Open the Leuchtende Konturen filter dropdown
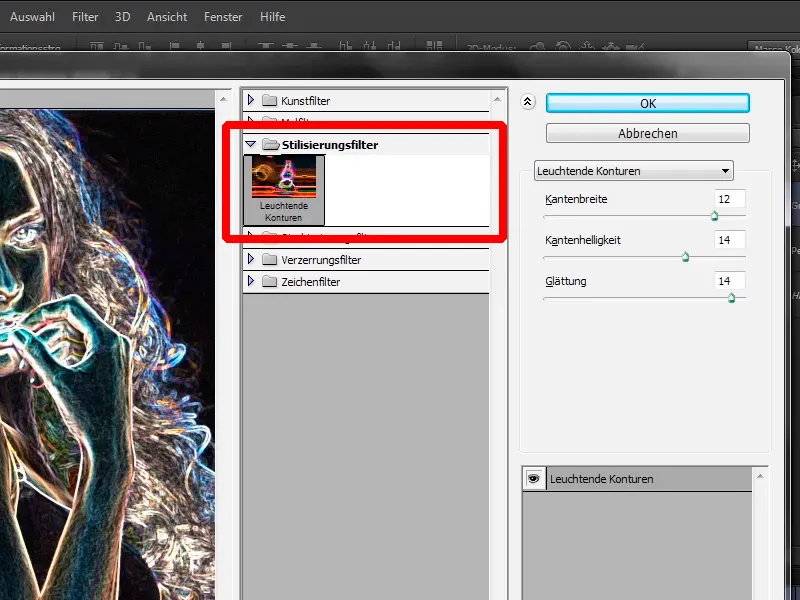The image size is (800, 600). (634, 171)
